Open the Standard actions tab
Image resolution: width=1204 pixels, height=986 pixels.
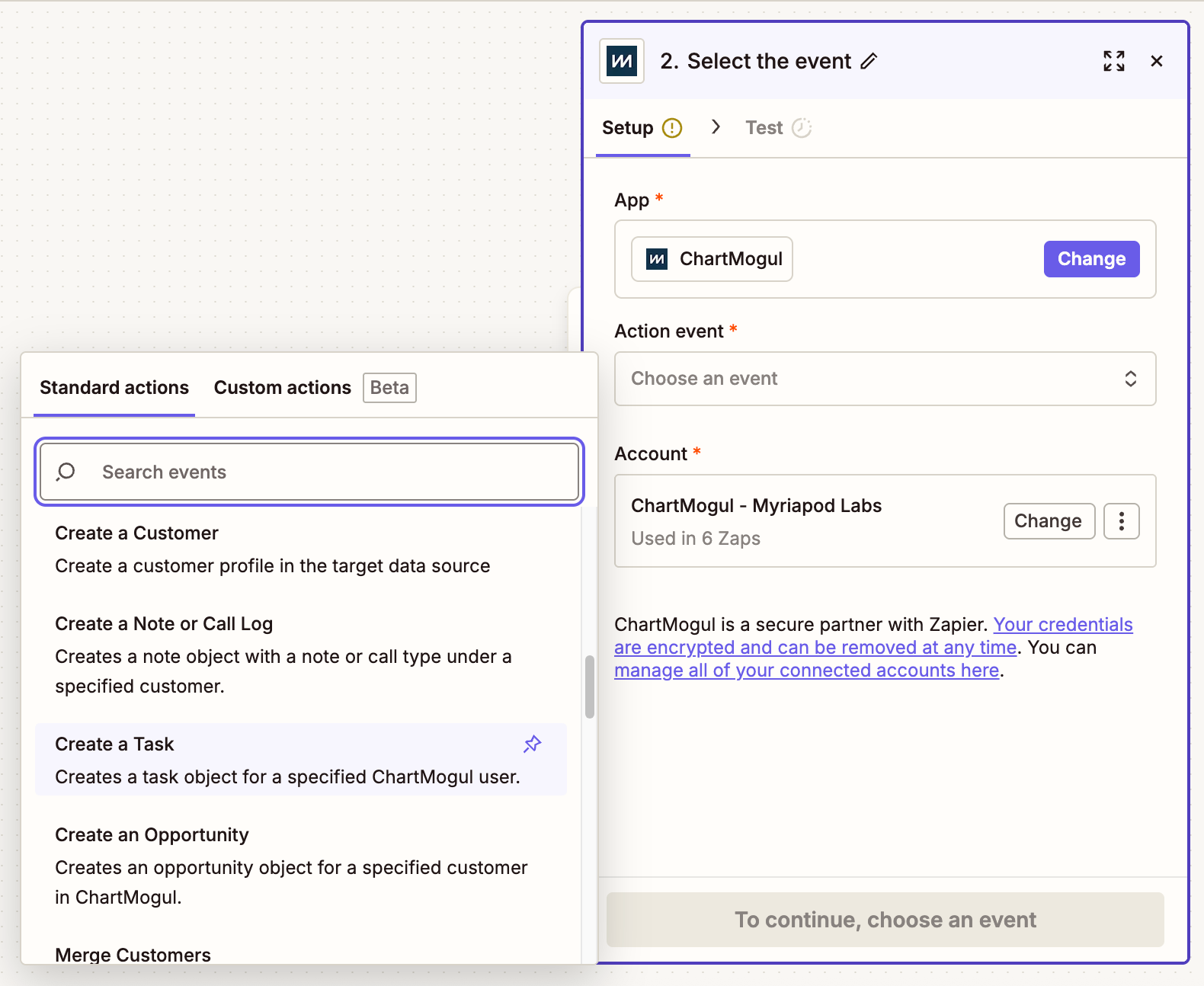pyautogui.click(x=114, y=388)
